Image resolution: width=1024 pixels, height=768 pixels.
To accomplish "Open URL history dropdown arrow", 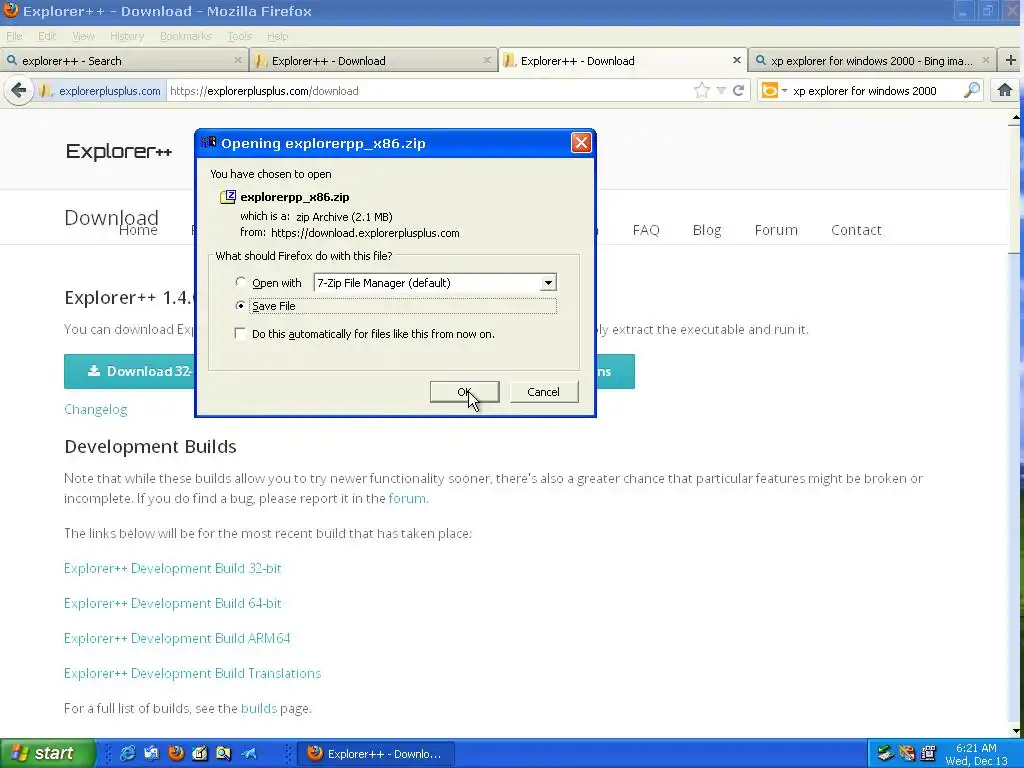I will tap(721, 91).
